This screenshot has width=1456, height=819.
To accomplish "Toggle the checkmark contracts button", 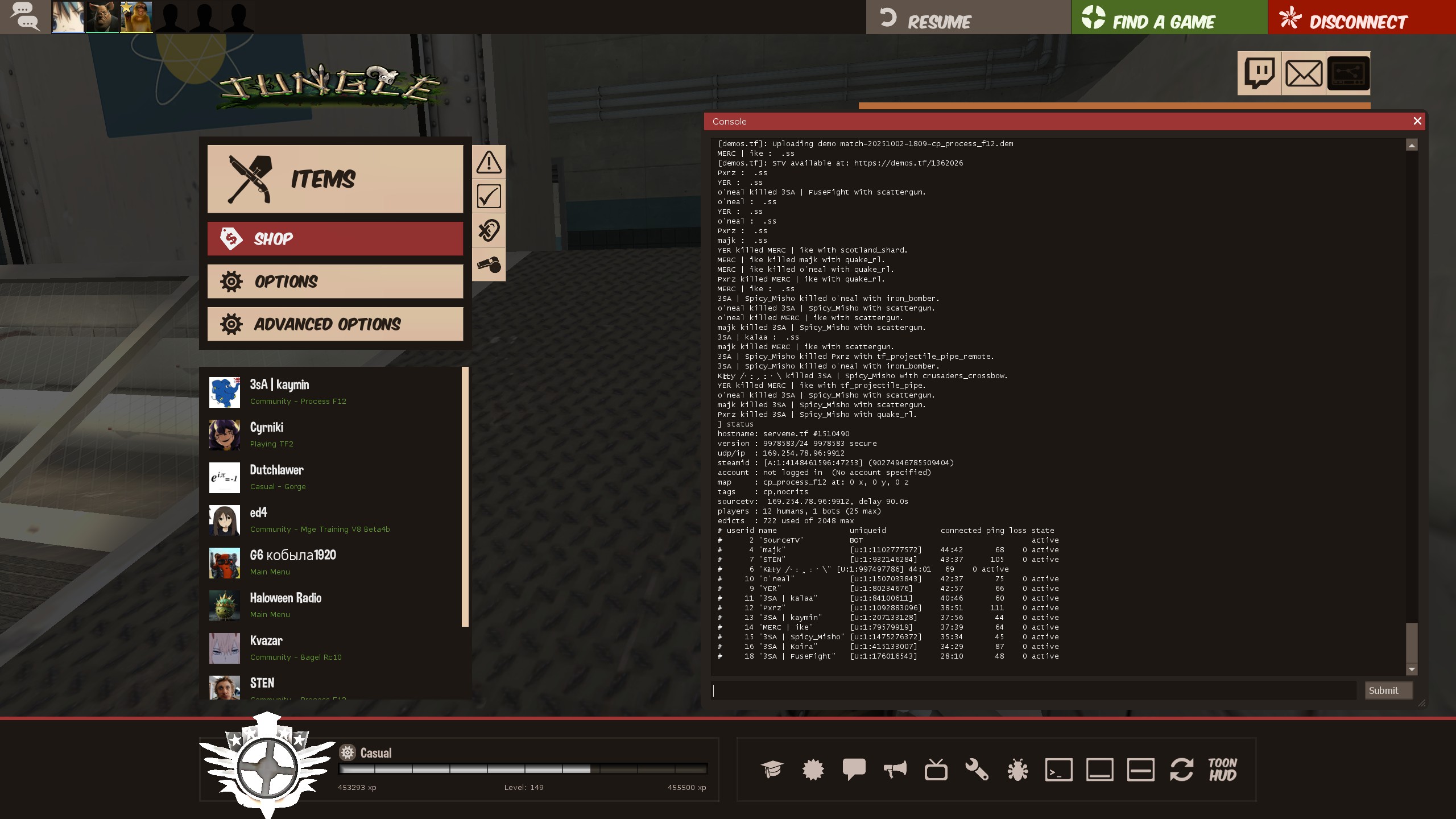I will (489, 196).
